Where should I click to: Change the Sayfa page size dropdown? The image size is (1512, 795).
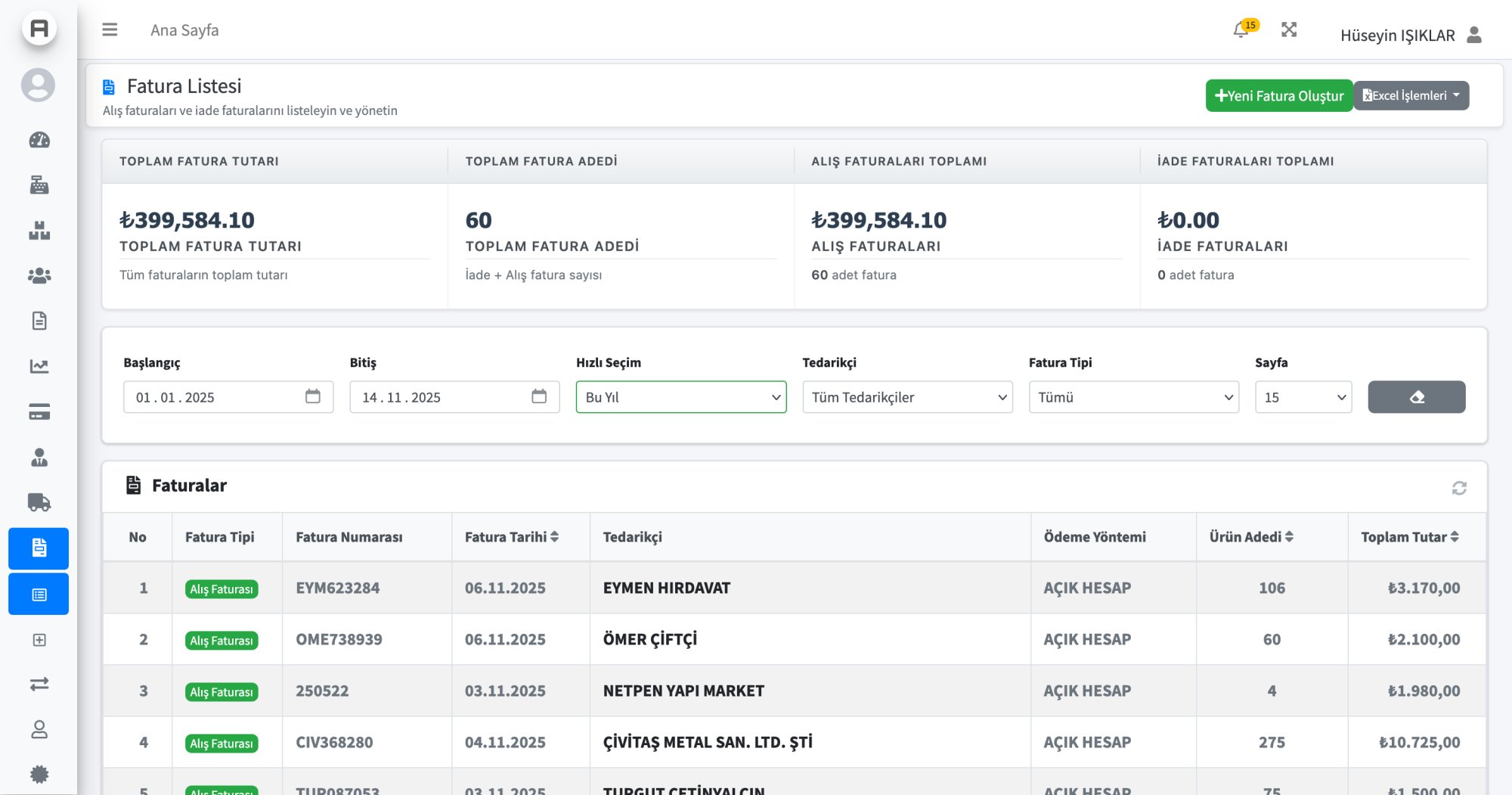1303,397
